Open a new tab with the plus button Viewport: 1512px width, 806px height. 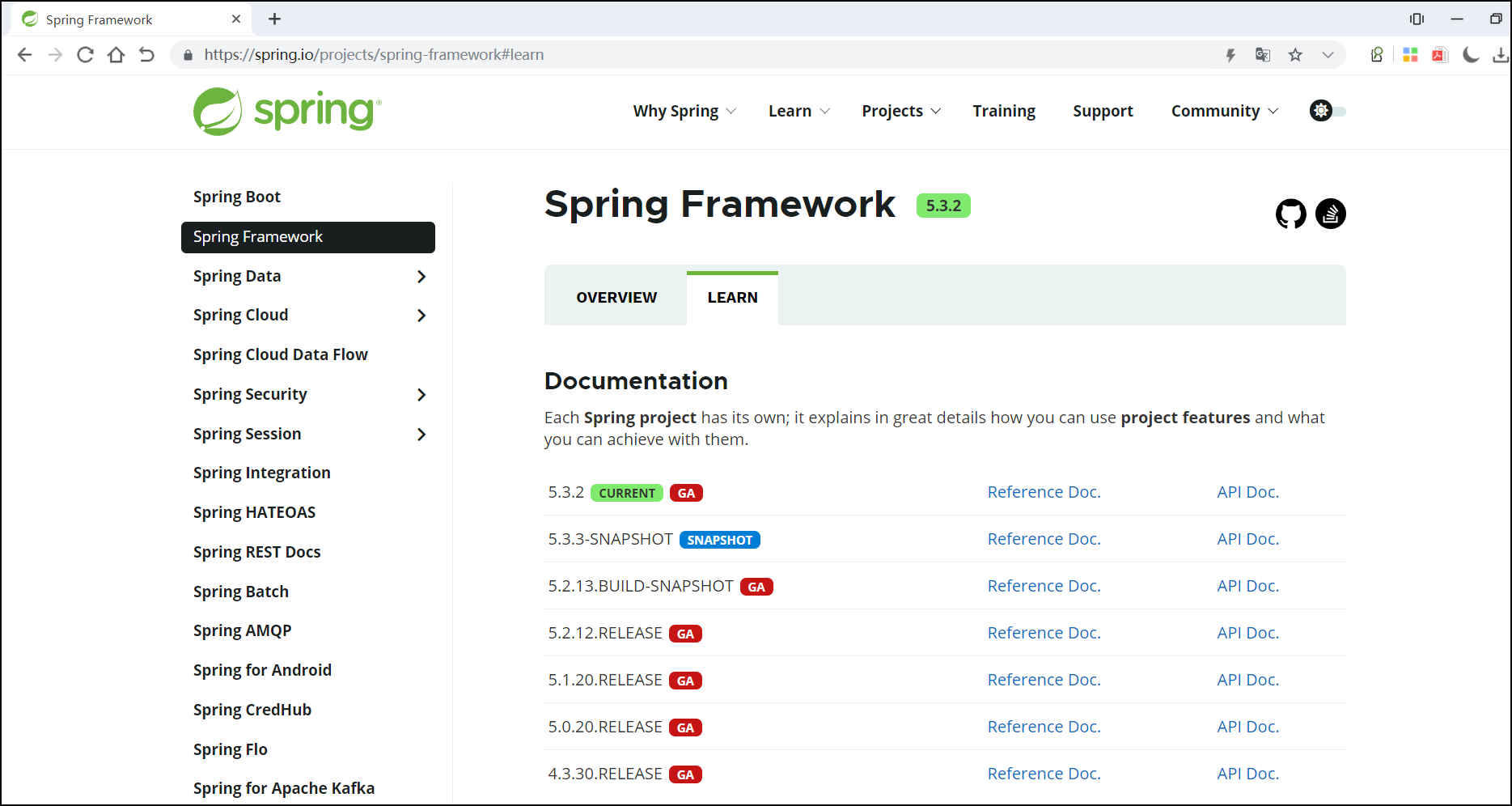click(274, 19)
